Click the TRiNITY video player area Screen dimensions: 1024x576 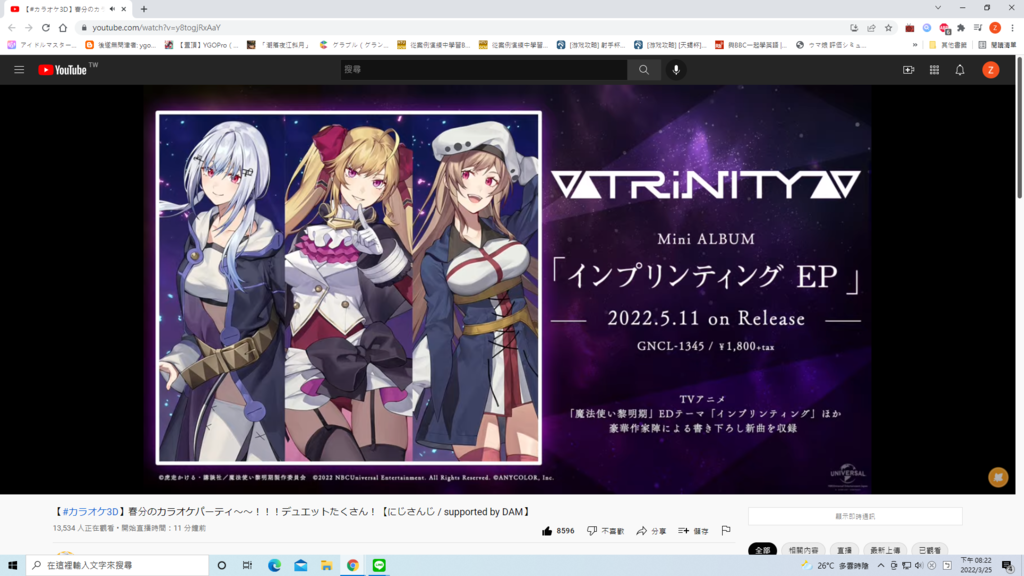(507, 289)
